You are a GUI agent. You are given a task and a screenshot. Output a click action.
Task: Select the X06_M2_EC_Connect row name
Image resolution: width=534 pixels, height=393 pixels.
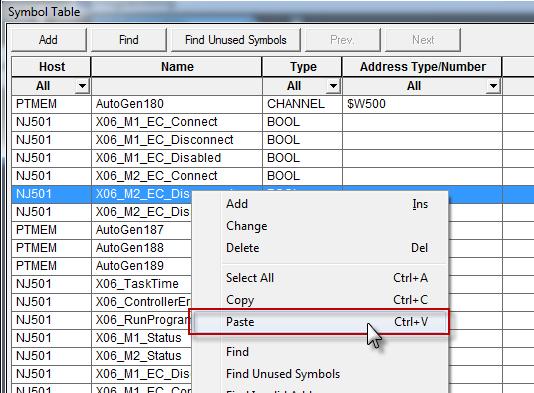[x=177, y=176]
